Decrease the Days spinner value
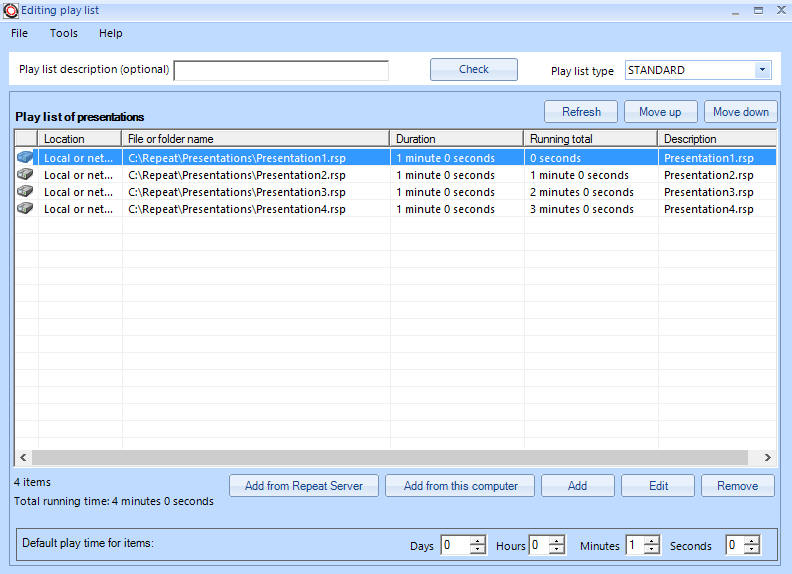The image size is (792, 574). pos(477,550)
